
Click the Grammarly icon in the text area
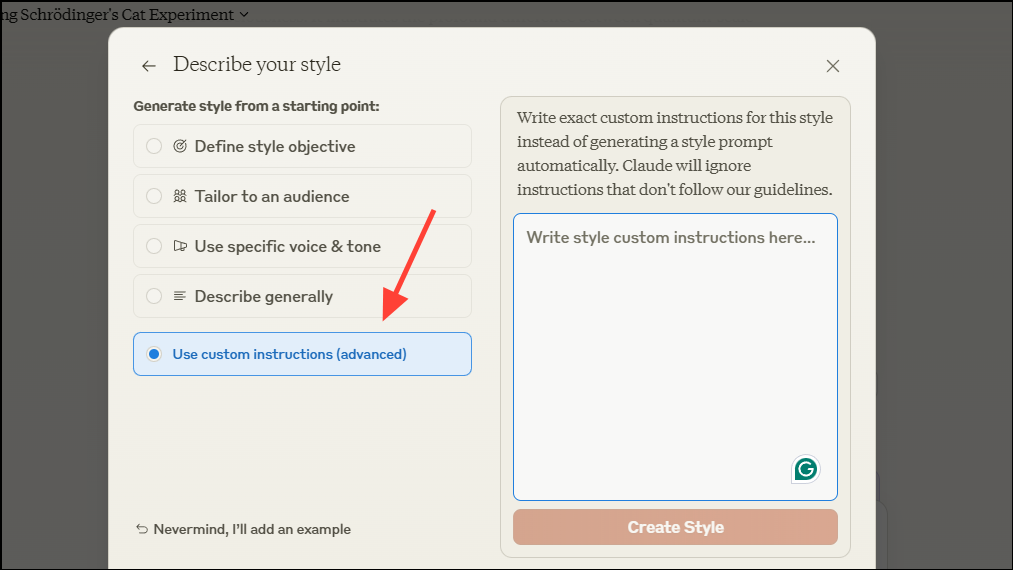pyautogui.click(x=805, y=468)
